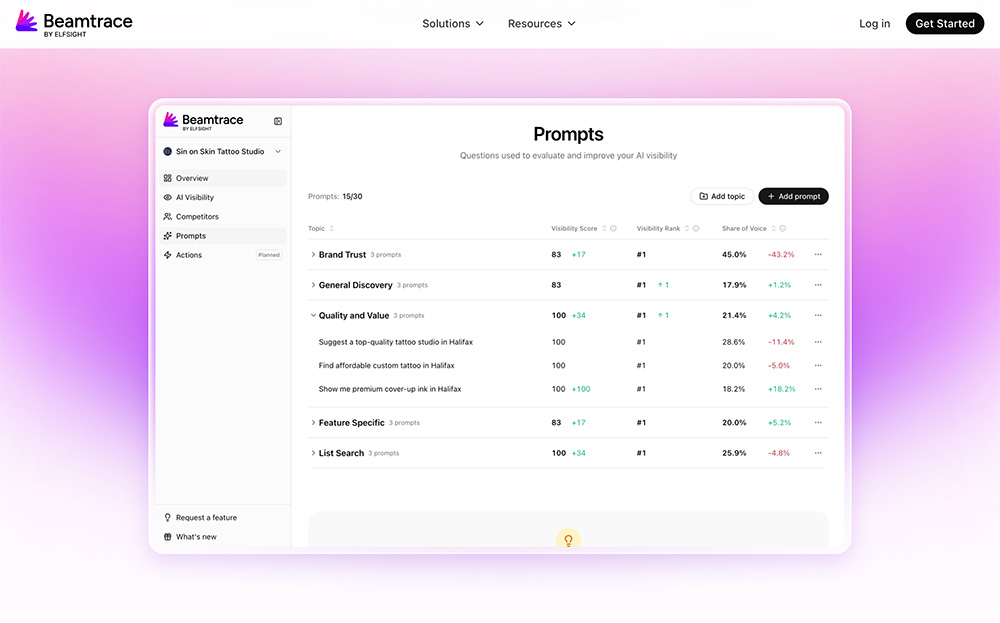1000x623 pixels.
Task: Click 'Show me premium cover-up ink in Halifax' prompt
Action: (x=390, y=389)
